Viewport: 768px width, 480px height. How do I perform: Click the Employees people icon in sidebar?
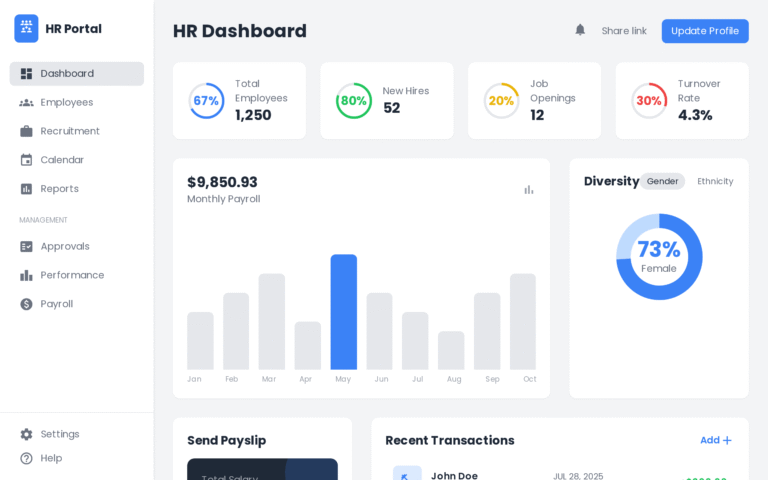(x=26, y=102)
